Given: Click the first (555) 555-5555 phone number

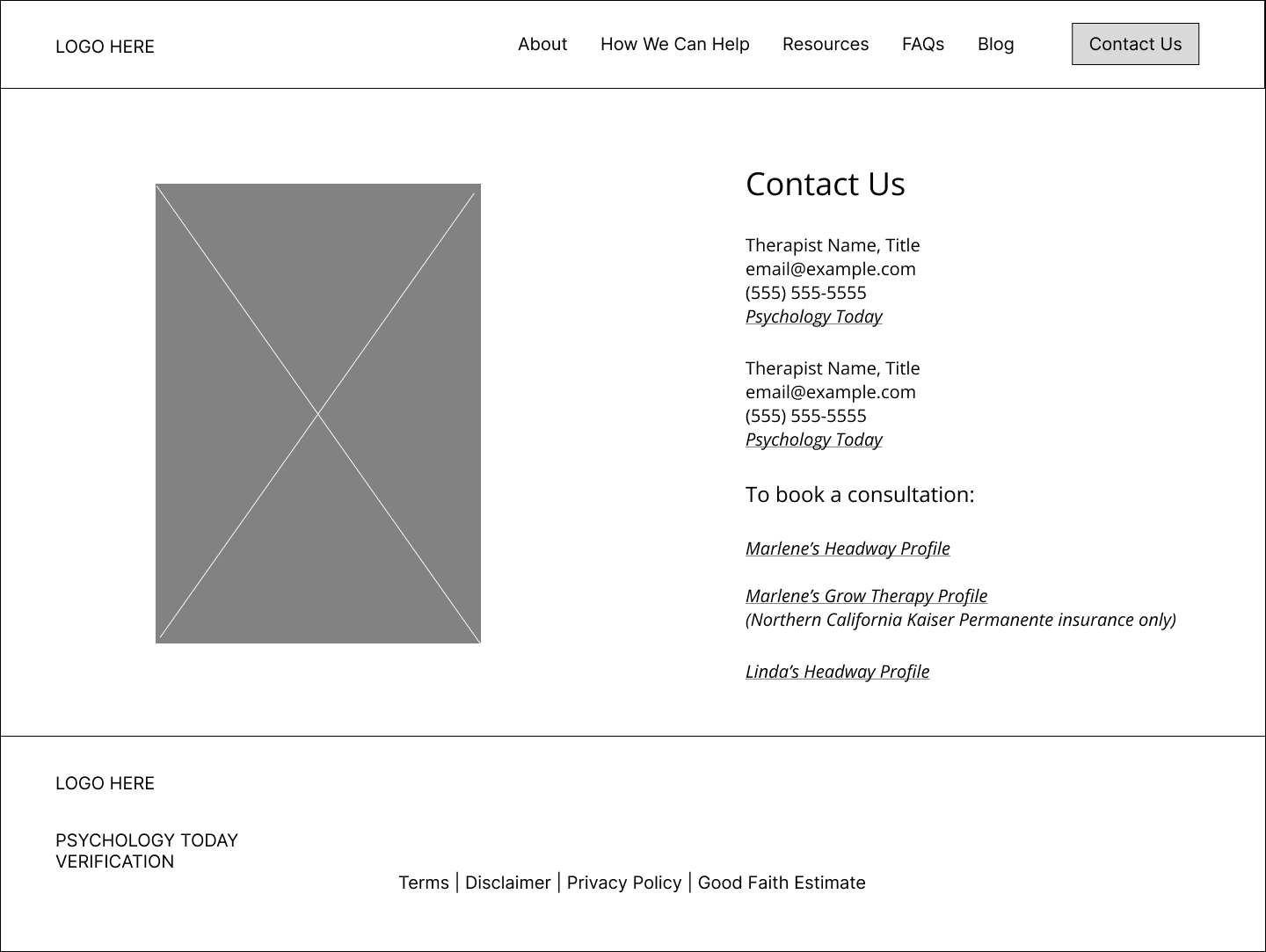Looking at the screenshot, I should coord(806,293).
